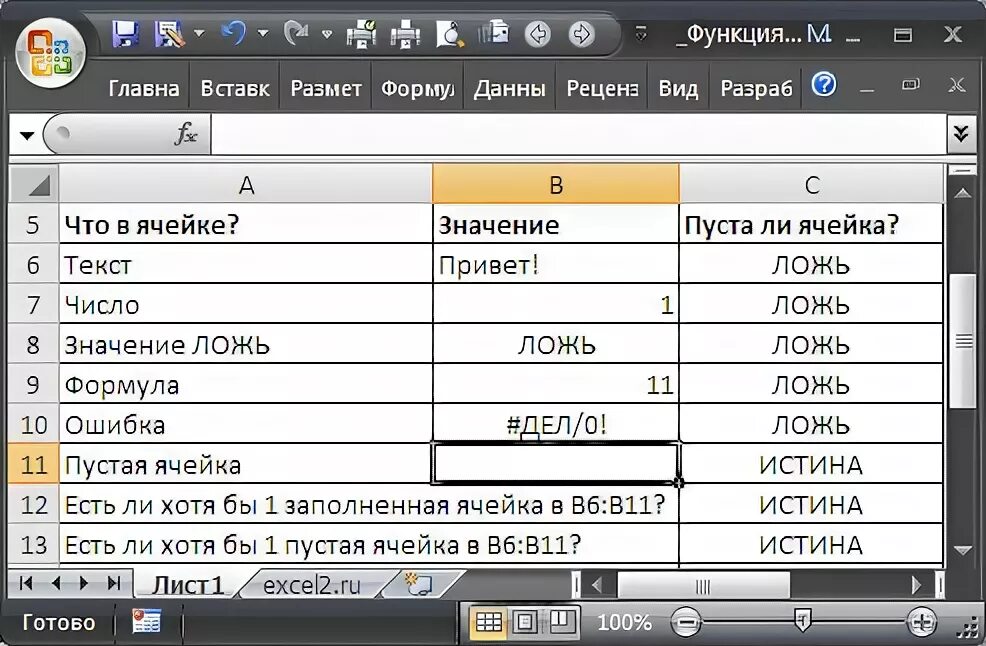The image size is (986, 646).
Task: Open the Вид ribbon tab
Action: (x=678, y=89)
